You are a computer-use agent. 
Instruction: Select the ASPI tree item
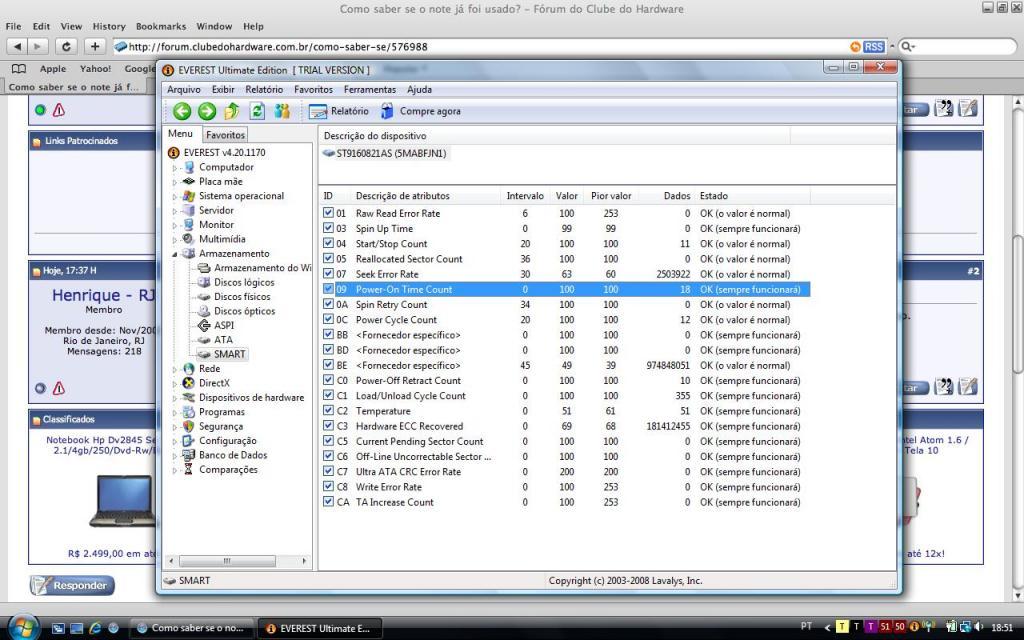pos(224,325)
